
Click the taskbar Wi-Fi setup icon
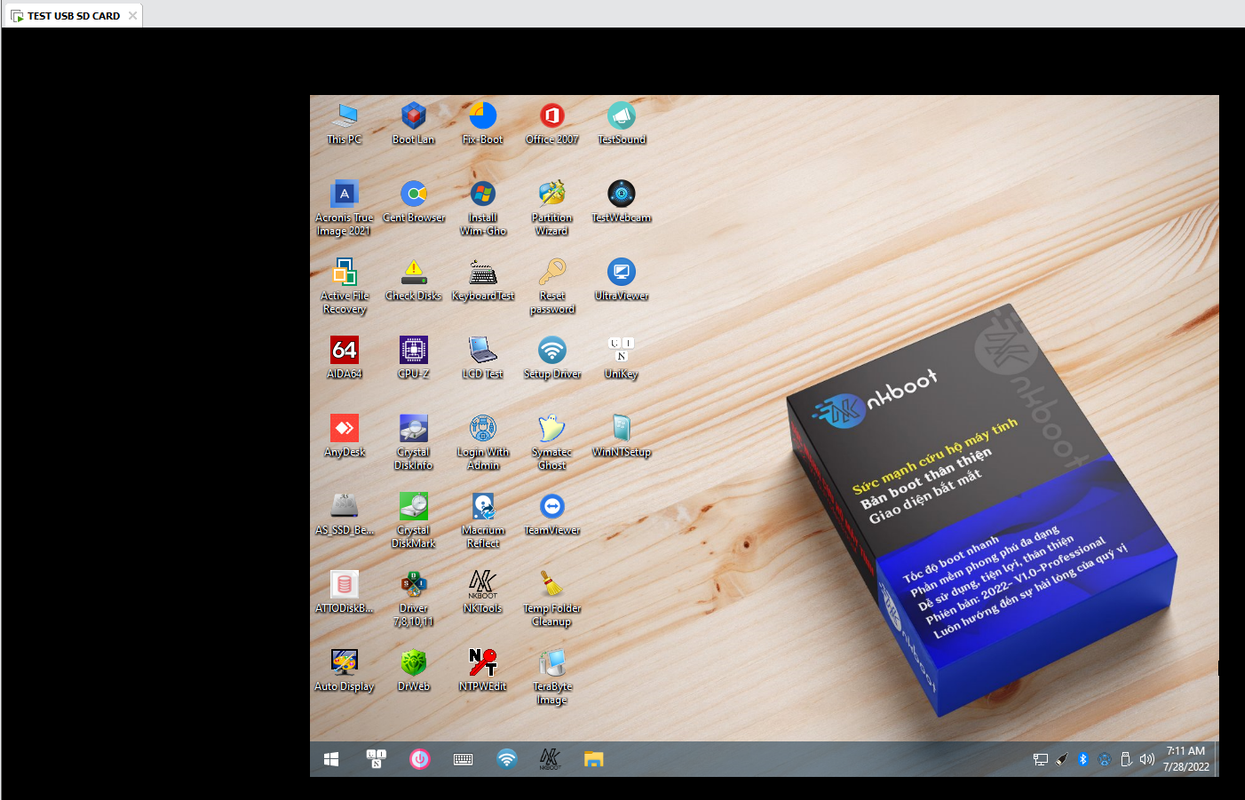pos(507,759)
